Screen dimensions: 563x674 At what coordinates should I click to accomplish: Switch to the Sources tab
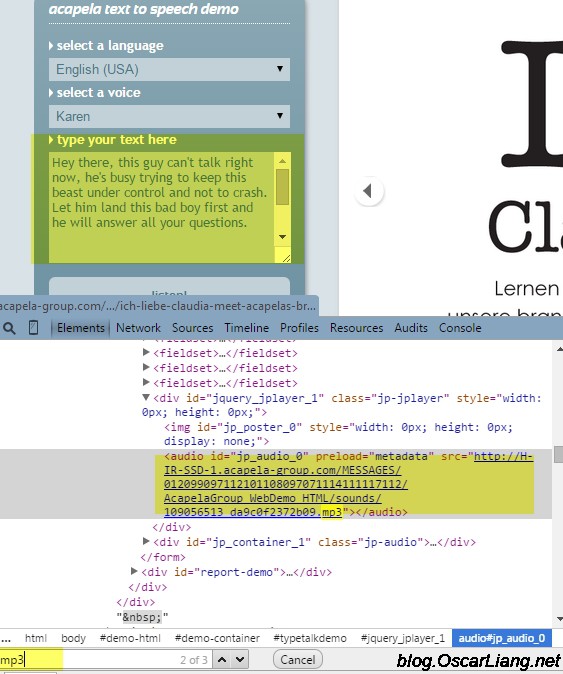(x=193, y=328)
